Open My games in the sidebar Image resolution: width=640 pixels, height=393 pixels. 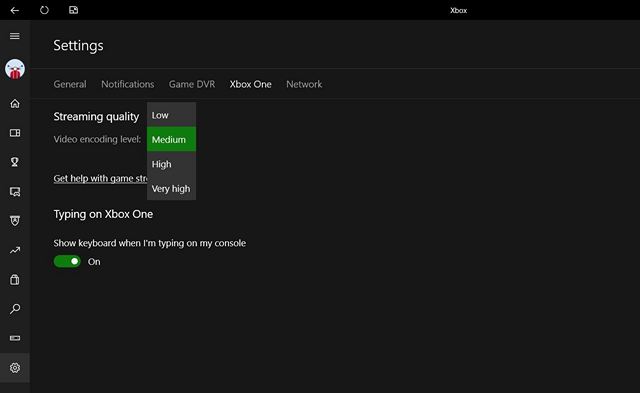(x=15, y=133)
